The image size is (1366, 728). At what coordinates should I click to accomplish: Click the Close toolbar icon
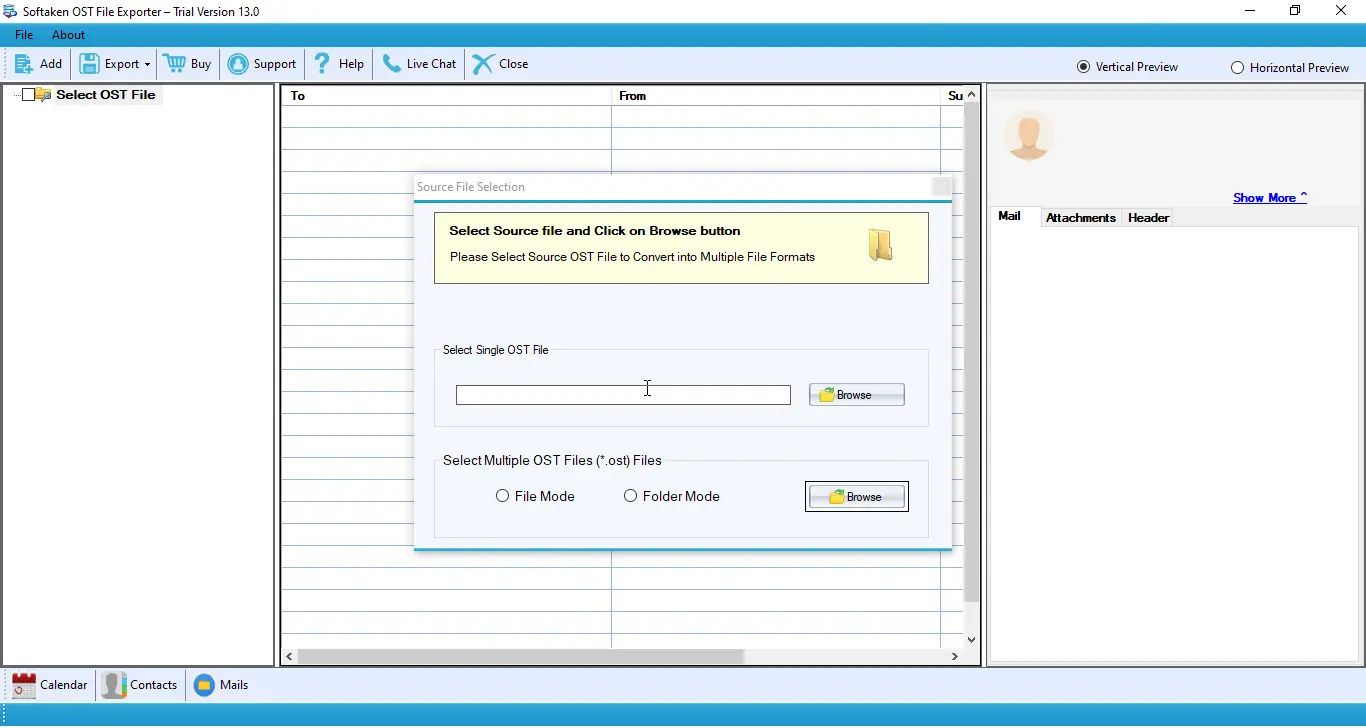pyautogui.click(x=483, y=63)
